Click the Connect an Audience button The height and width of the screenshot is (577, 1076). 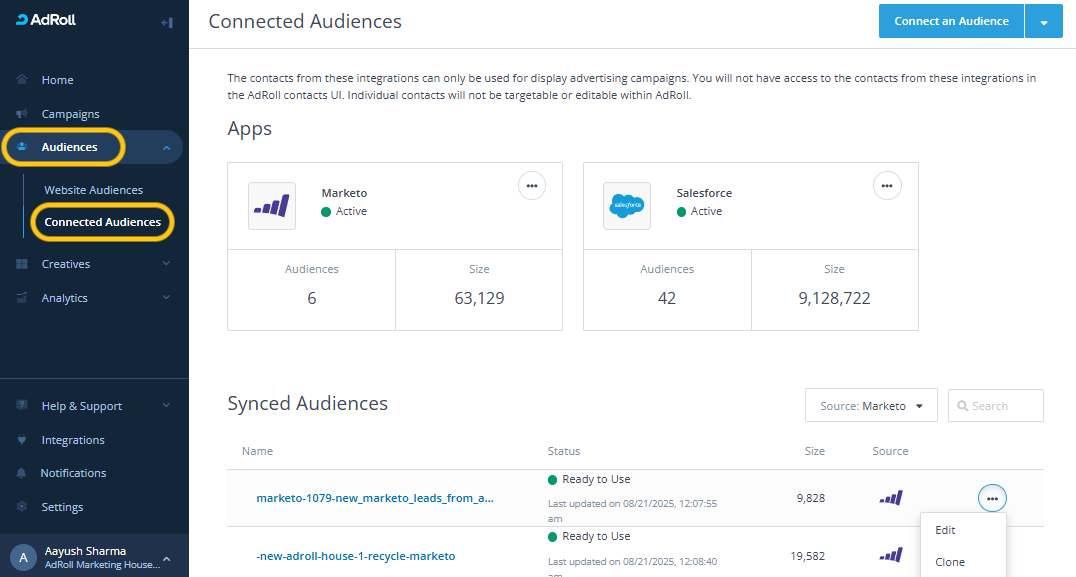(x=950, y=22)
